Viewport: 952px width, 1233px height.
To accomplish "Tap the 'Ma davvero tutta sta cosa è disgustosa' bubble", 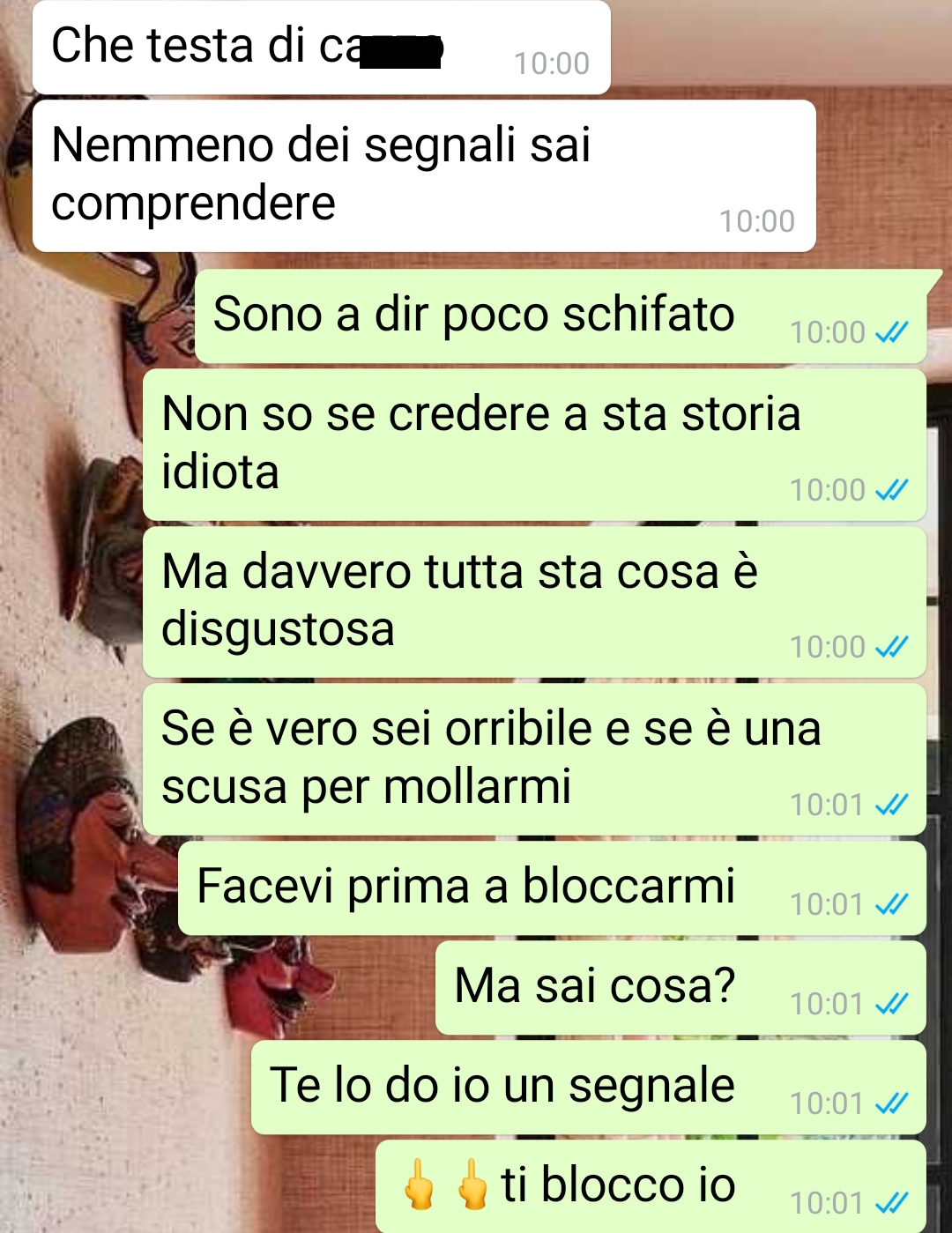I will click(x=534, y=602).
